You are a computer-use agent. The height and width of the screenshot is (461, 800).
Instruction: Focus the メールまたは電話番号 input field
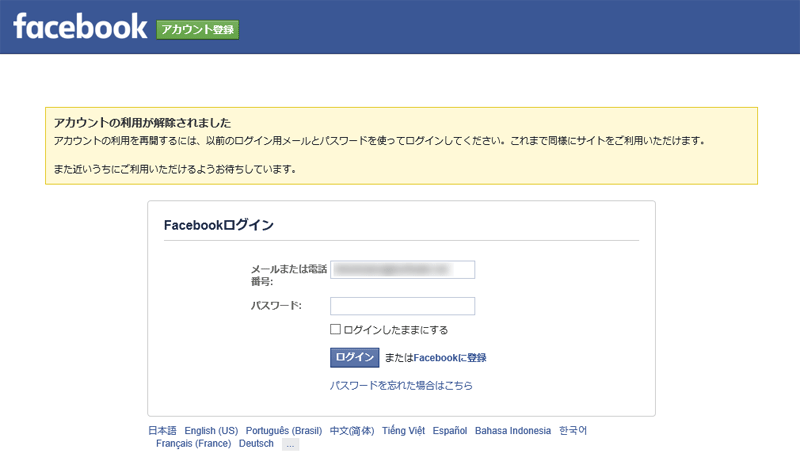pyautogui.click(x=403, y=269)
